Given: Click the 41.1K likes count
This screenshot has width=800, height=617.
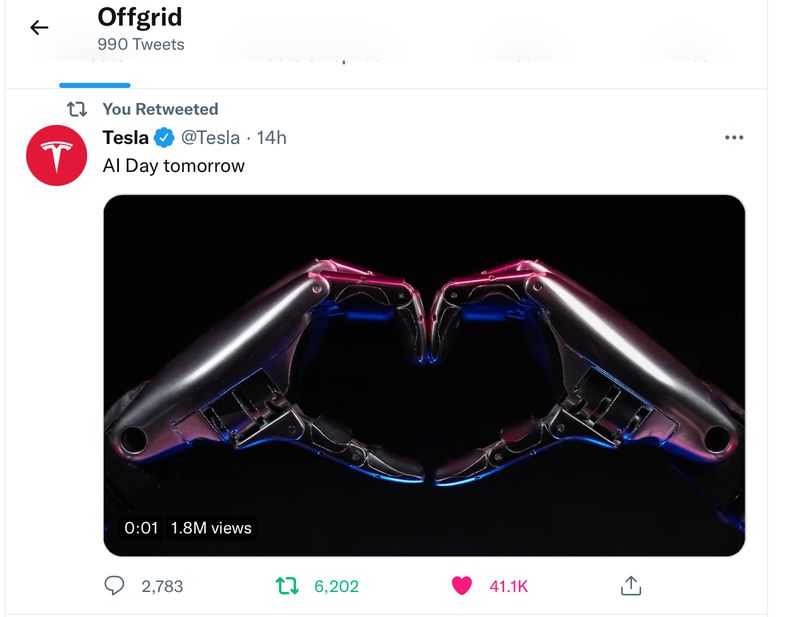Looking at the screenshot, I should [x=508, y=587].
